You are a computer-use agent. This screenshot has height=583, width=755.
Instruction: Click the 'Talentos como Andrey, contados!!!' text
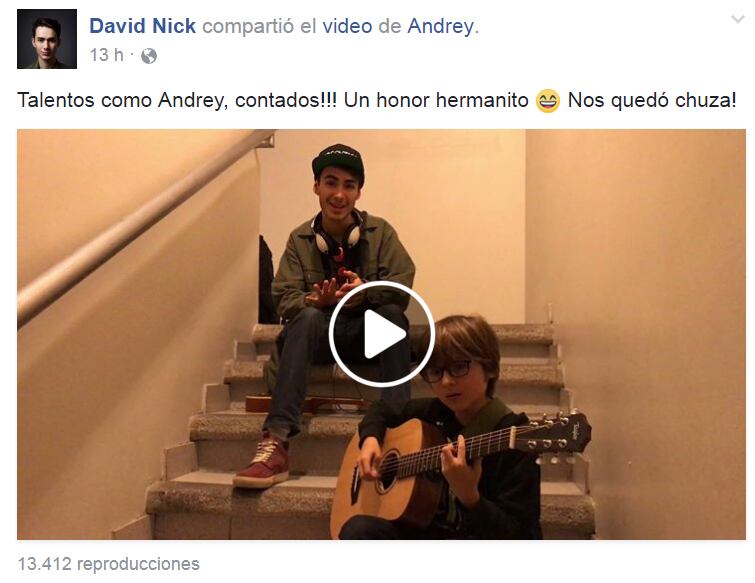[177, 101]
